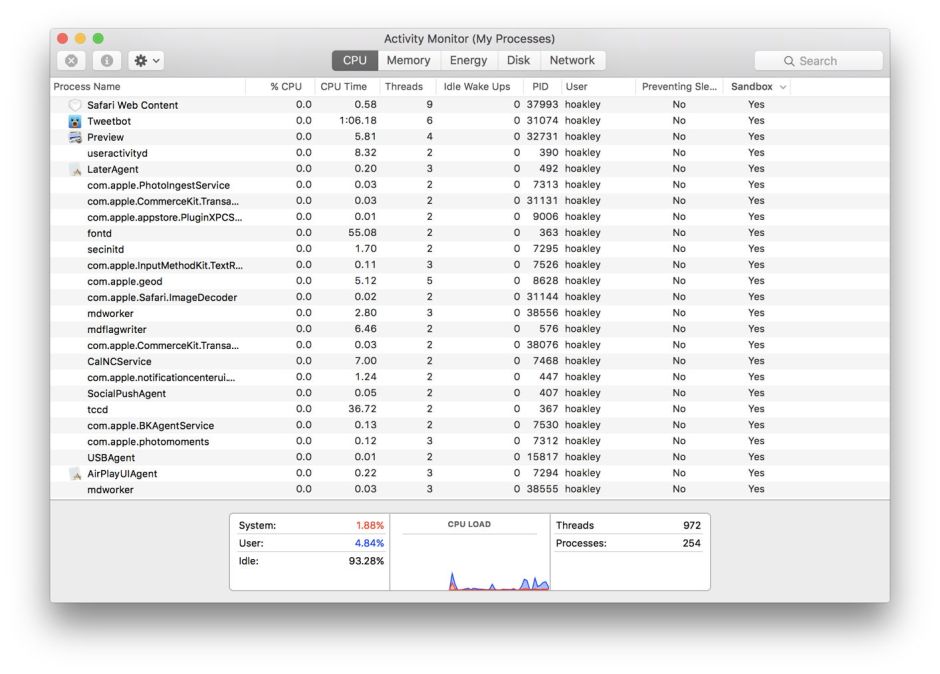Click the quit process X icon
This screenshot has height=674, width=940.
[69, 60]
